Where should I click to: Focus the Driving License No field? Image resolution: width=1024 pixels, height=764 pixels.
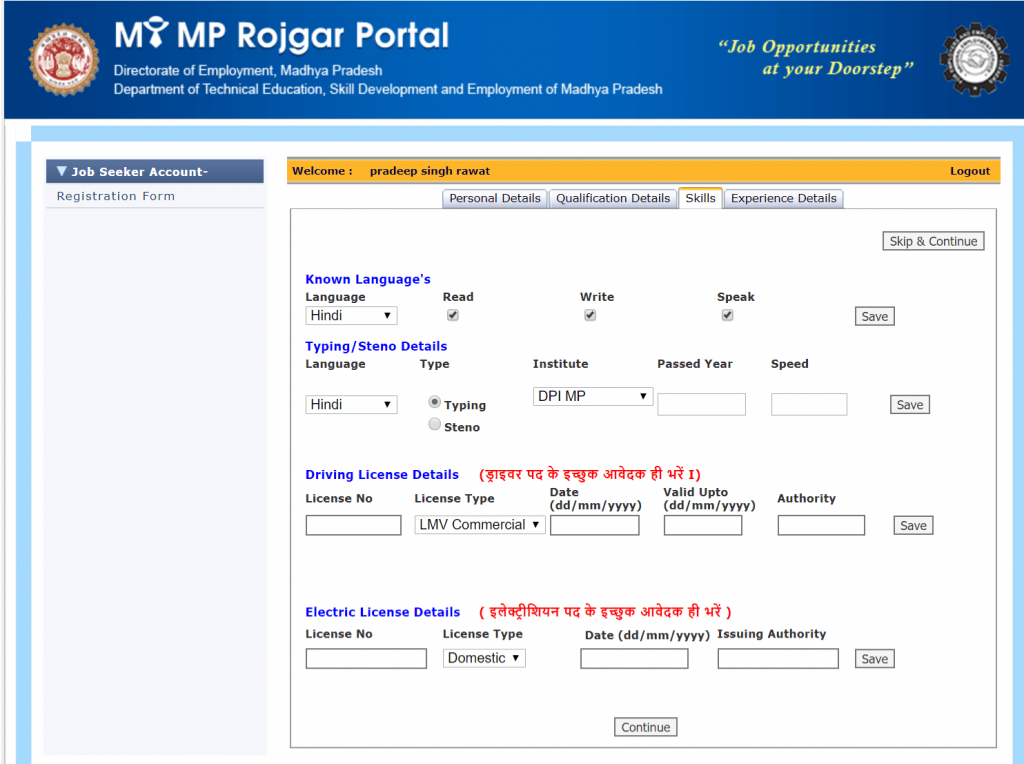(353, 525)
